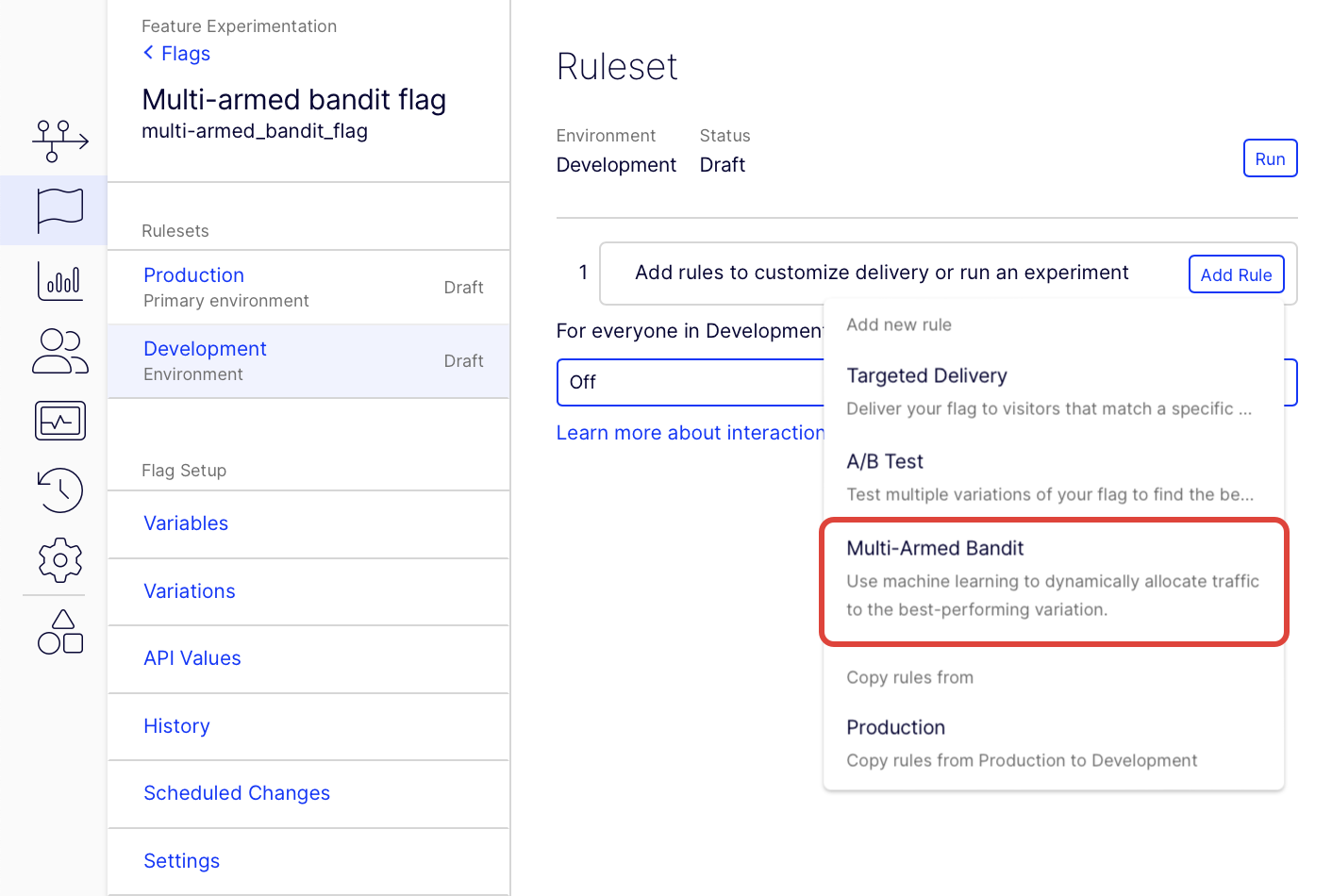
Task: Switch to the Production ruleset
Action: 193,274
